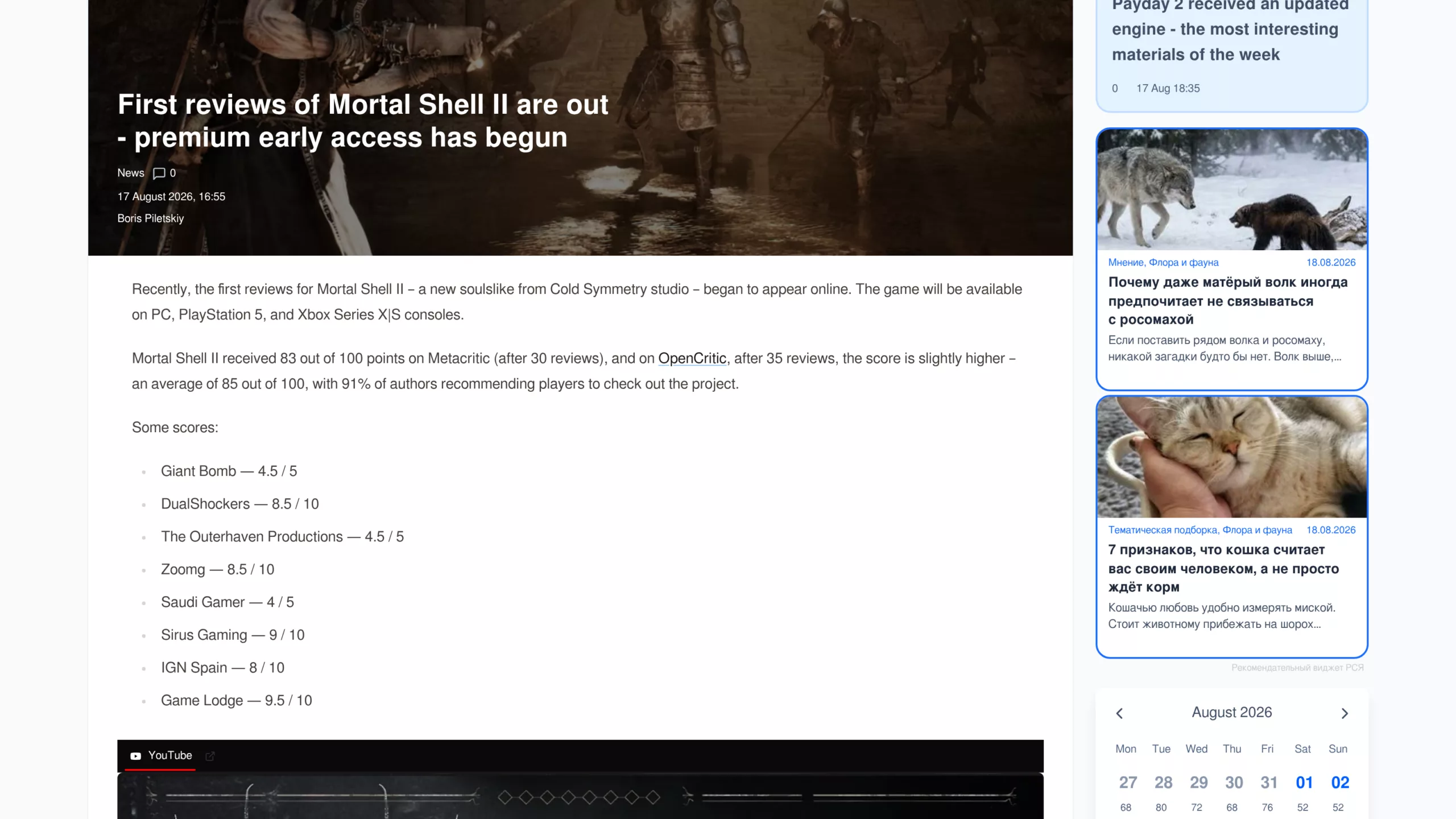Click the publish date '17 August 2026, 16:55'
This screenshot has width=1456, height=819.
(171, 197)
